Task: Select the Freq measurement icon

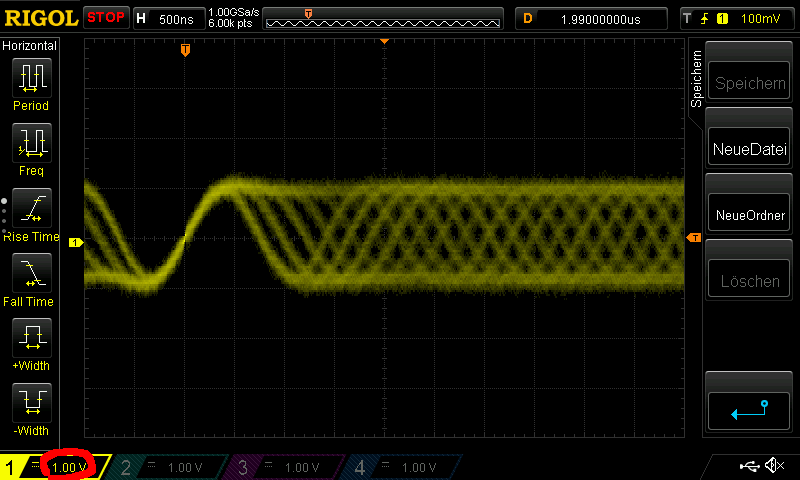Action: click(32, 142)
